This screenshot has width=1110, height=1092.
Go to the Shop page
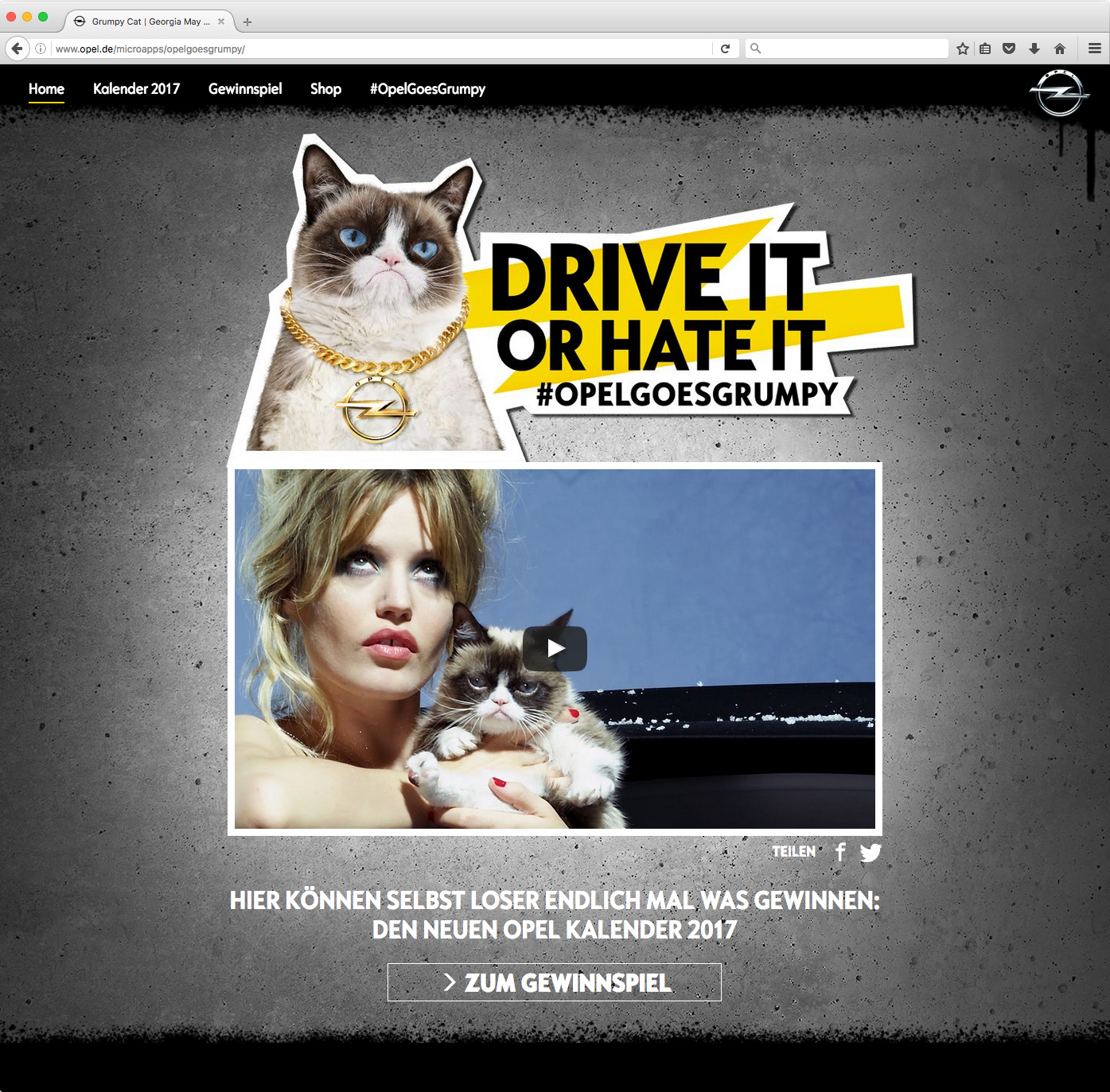coord(325,89)
